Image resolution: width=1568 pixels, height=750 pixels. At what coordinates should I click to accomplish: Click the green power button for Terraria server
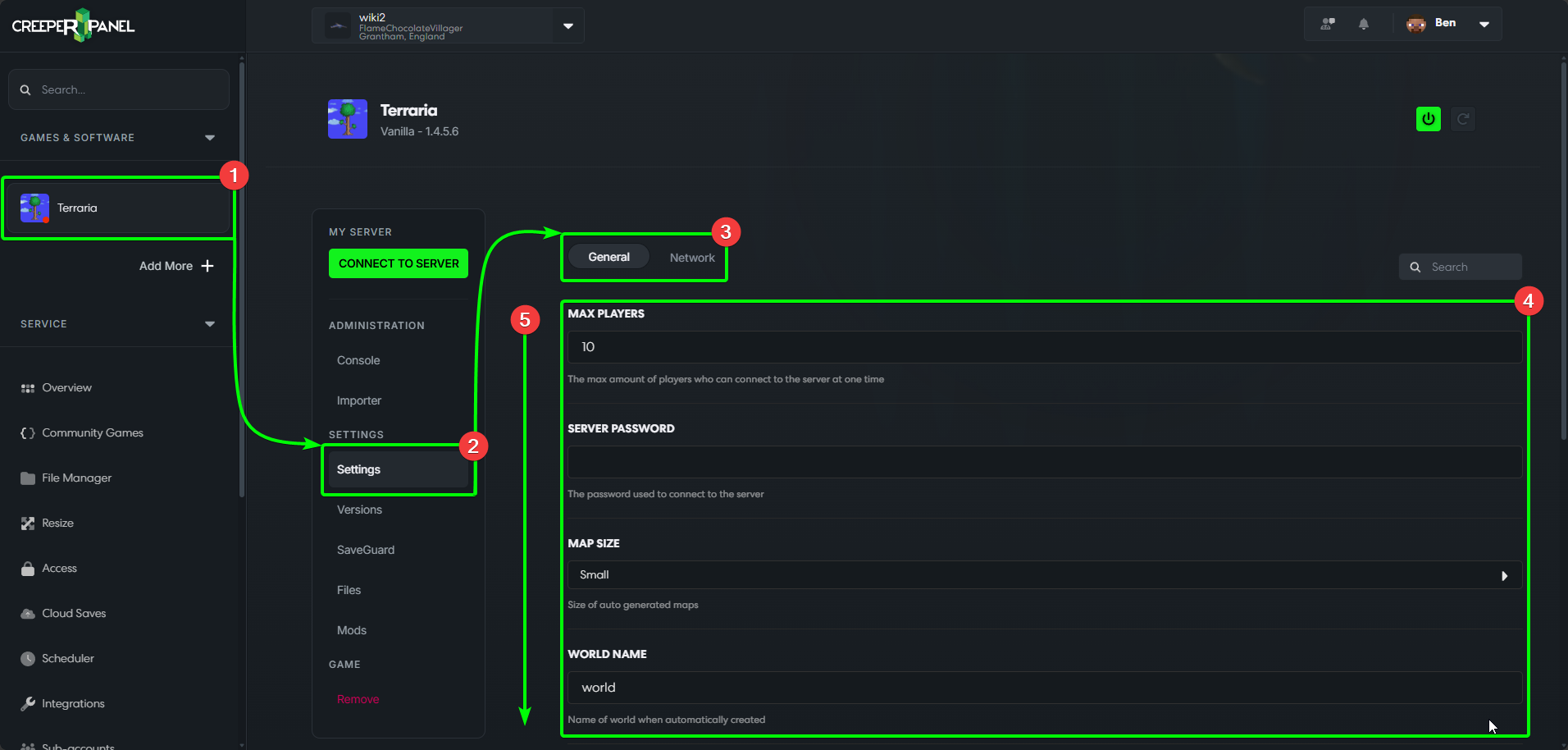click(x=1428, y=118)
